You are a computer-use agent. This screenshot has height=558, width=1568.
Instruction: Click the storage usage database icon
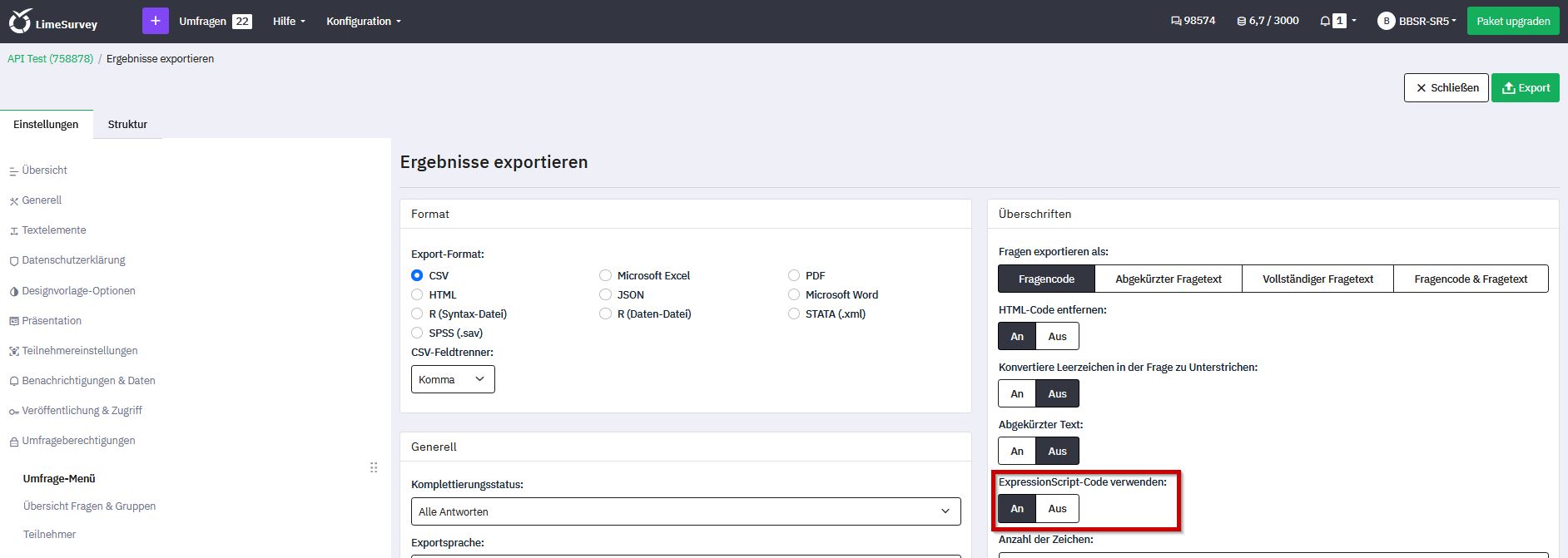click(1241, 21)
